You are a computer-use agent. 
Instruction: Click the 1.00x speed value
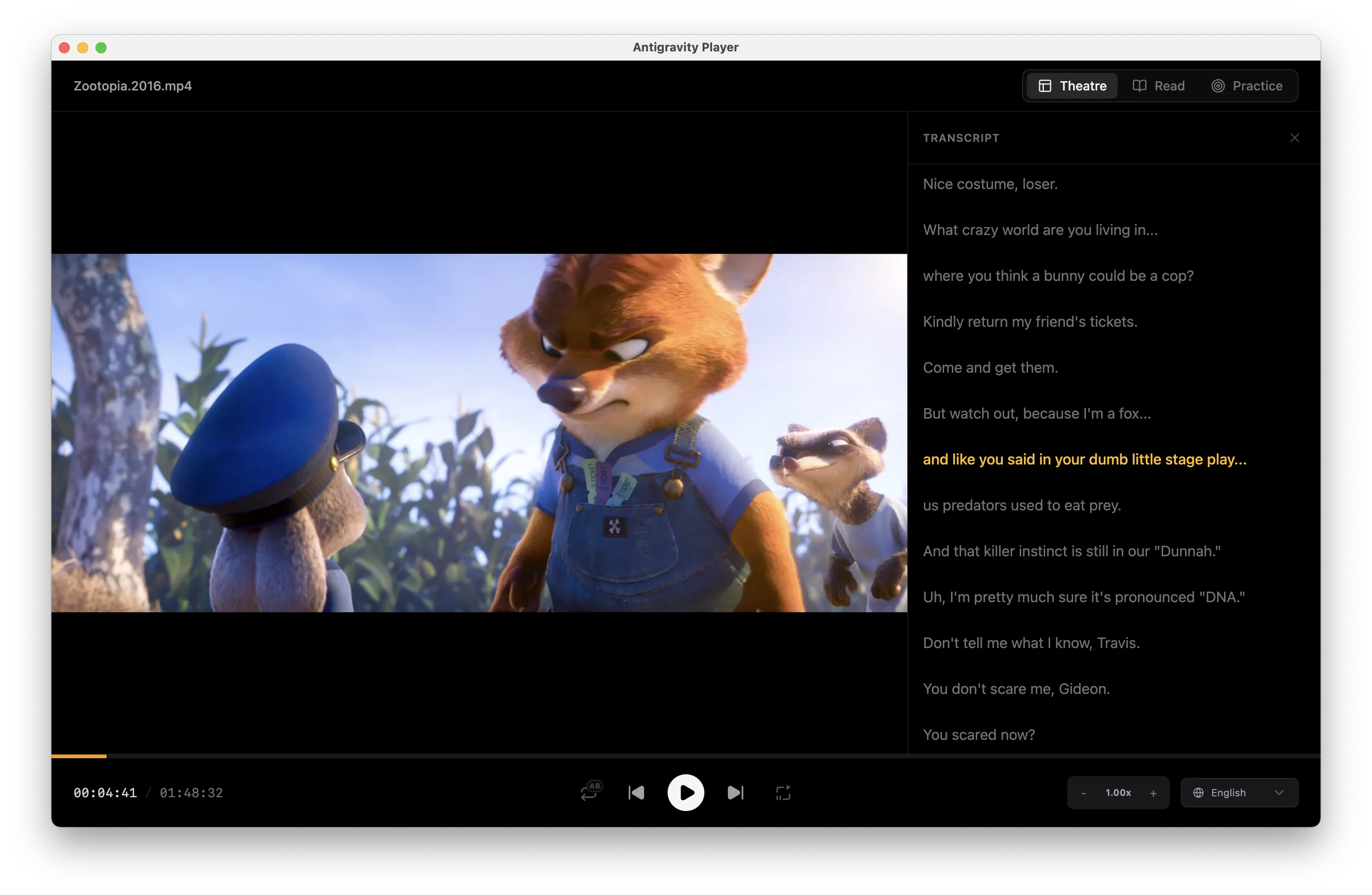1118,792
